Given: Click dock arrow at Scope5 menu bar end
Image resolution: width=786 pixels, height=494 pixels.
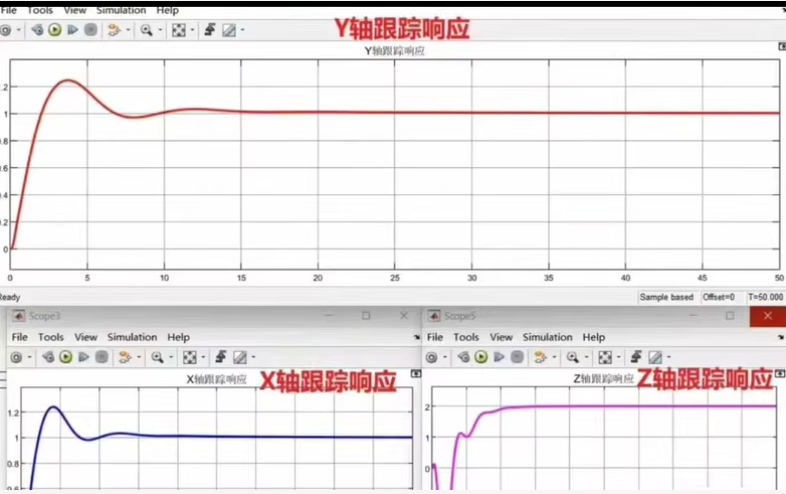Looking at the screenshot, I should coord(781,338).
